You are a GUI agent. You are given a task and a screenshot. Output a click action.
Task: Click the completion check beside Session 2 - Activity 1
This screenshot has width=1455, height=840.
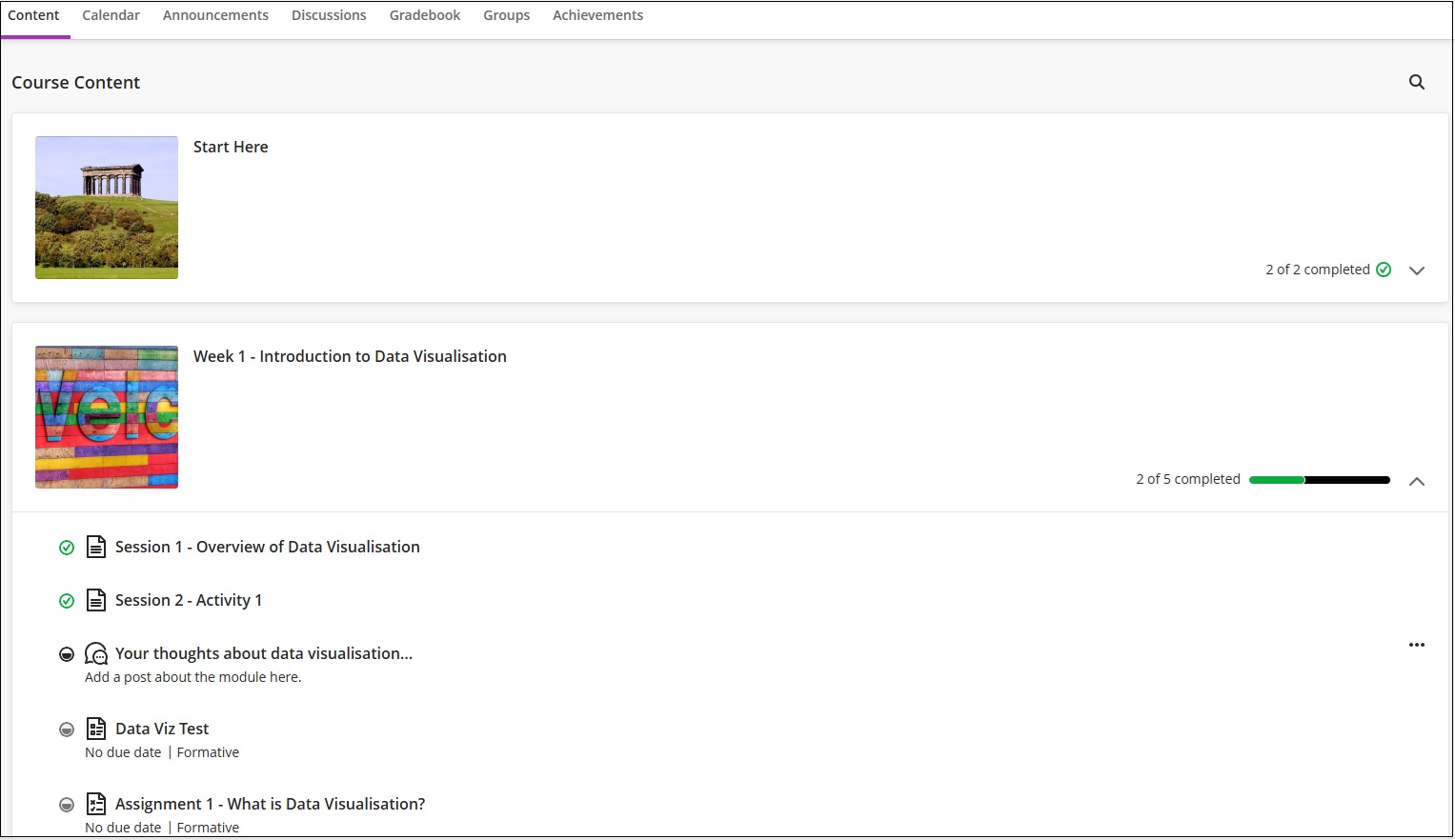pyautogui.click(x=67, y=600)
